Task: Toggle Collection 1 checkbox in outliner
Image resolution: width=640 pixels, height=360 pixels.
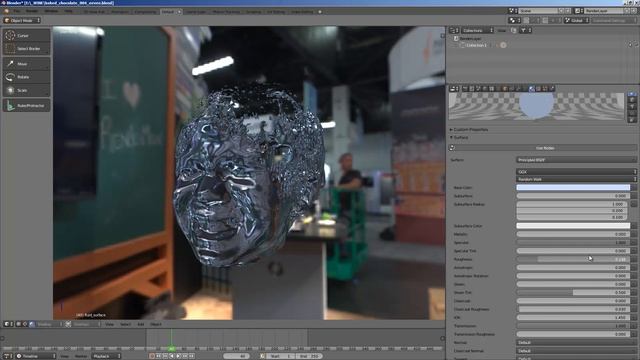Action: (x=462, y=45)
